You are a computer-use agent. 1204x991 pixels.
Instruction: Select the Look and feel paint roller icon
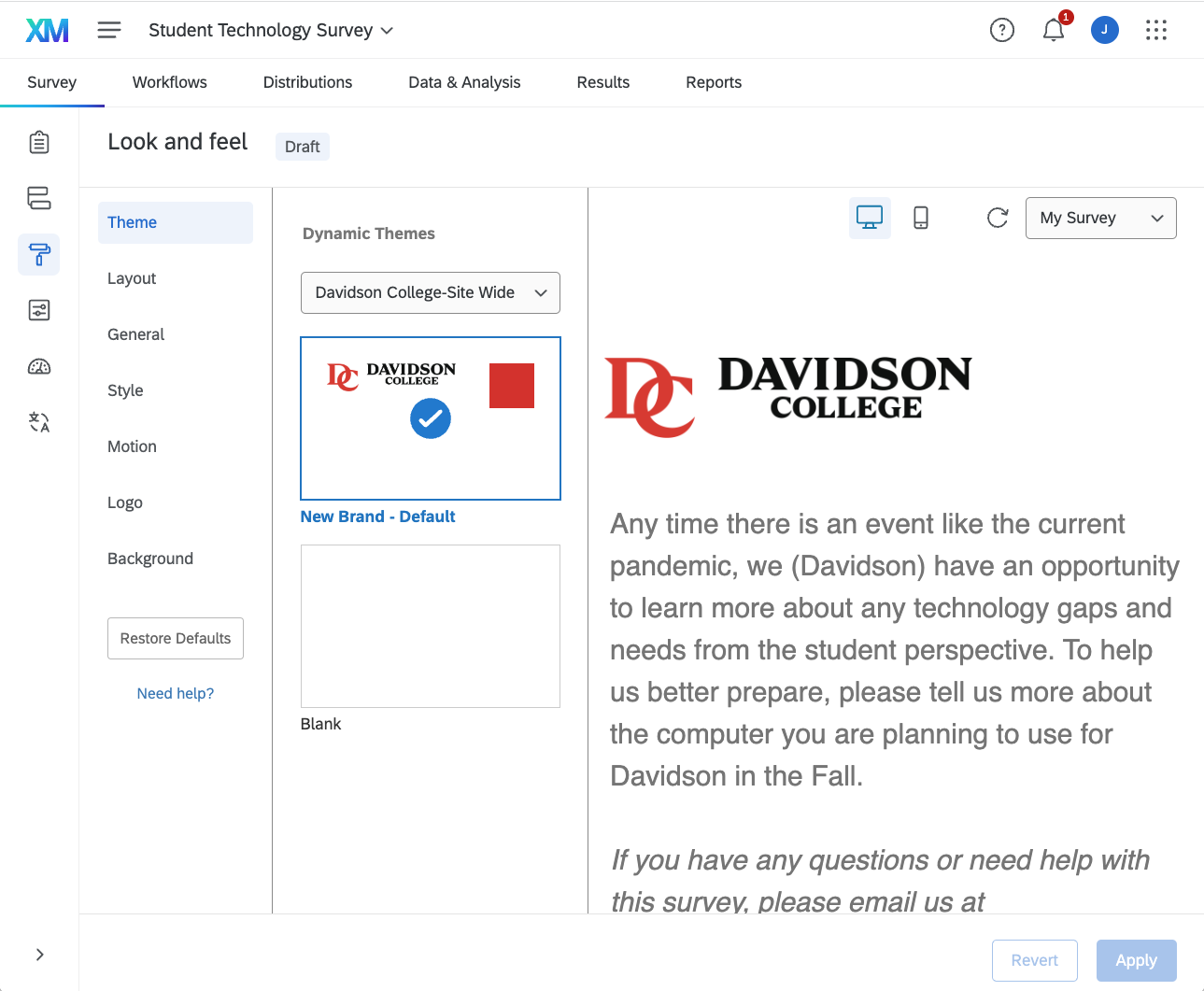click(x=39, y=254)
